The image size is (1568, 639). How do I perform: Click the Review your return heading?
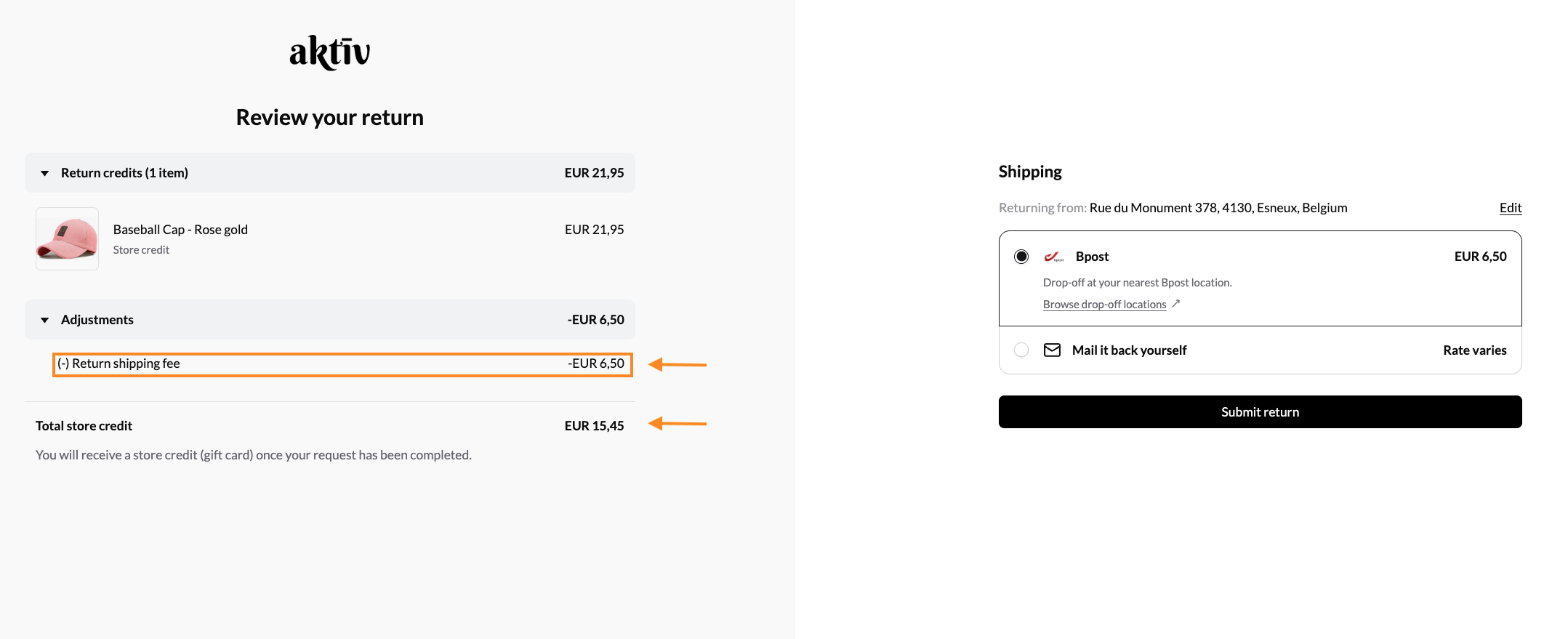329,118
